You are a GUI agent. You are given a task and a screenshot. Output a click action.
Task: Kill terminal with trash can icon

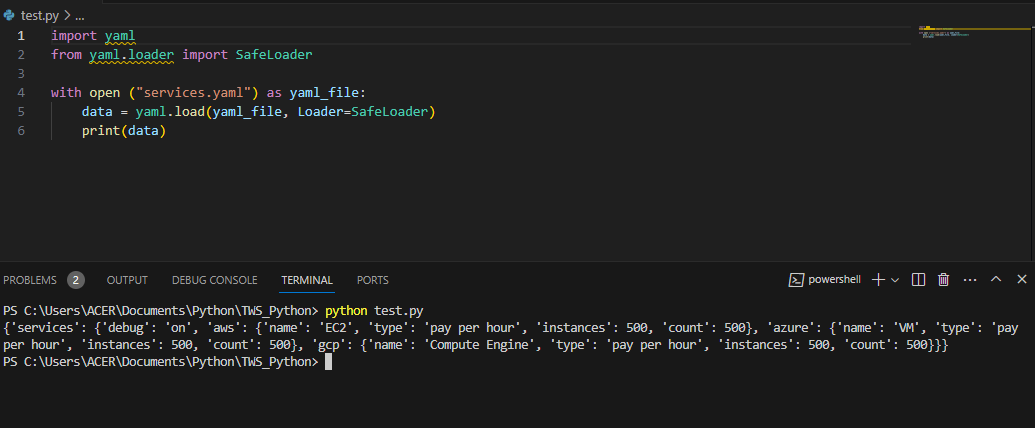[944, 279]
